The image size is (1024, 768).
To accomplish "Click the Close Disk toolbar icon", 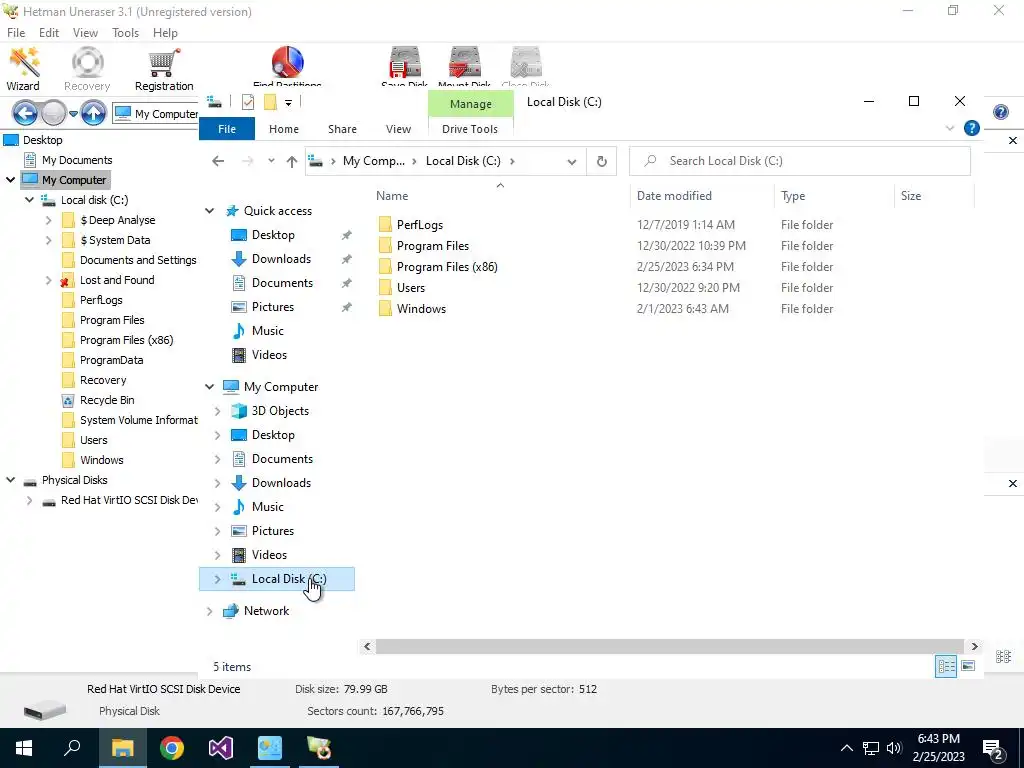I will pyautogui.click(x=526, y=67).
